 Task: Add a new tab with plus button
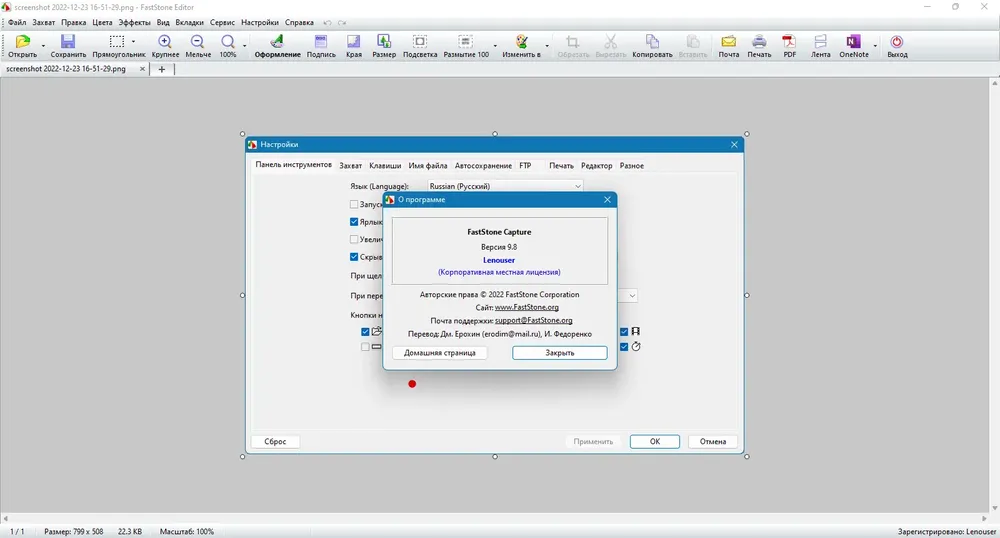click(162, 69)
